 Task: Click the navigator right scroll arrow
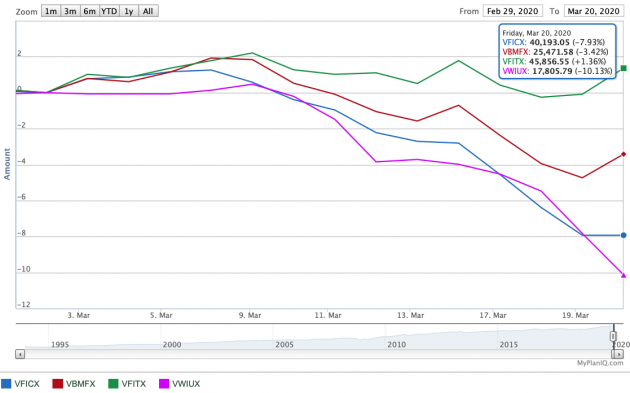click(x=619, y=354)
